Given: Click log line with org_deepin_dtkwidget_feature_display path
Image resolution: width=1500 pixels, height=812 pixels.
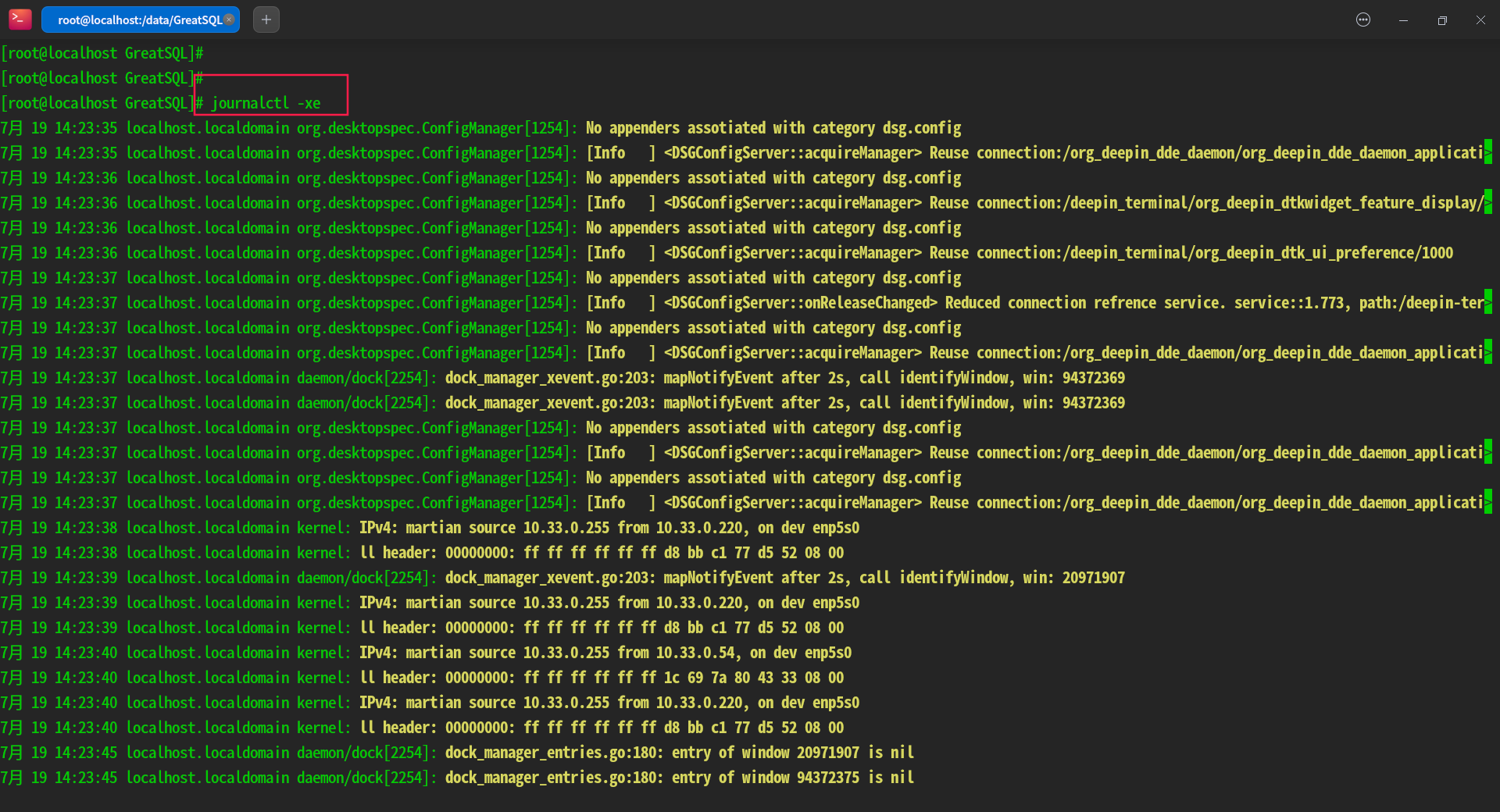Looking at the screenshot, I should (746, 203).
